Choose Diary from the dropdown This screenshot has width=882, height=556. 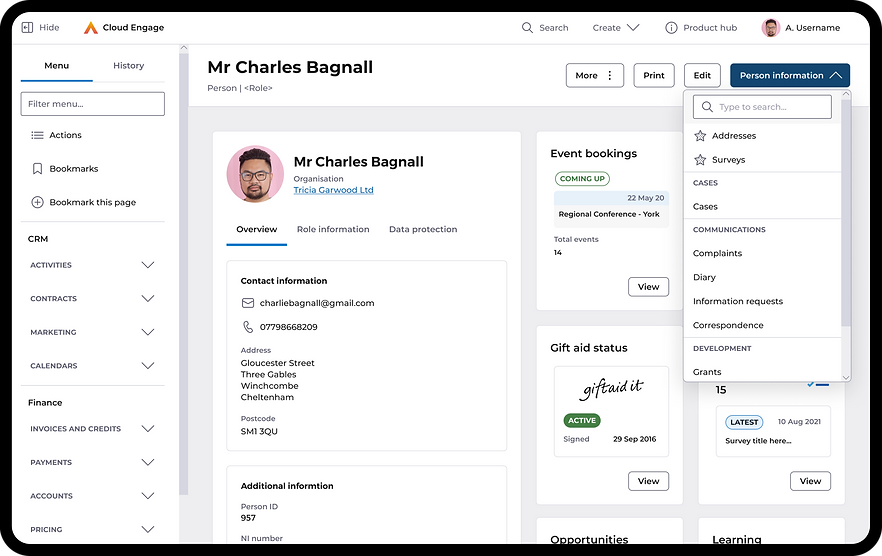click(704, 277)
